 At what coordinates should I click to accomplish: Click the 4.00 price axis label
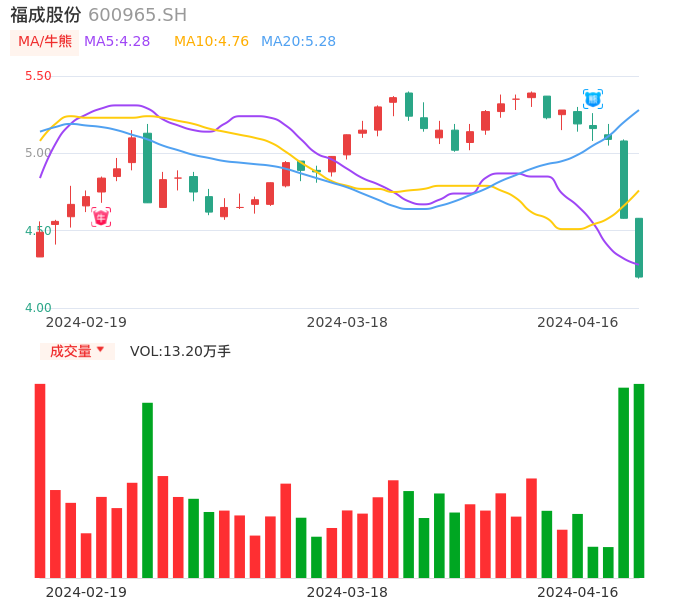point(38,308)
